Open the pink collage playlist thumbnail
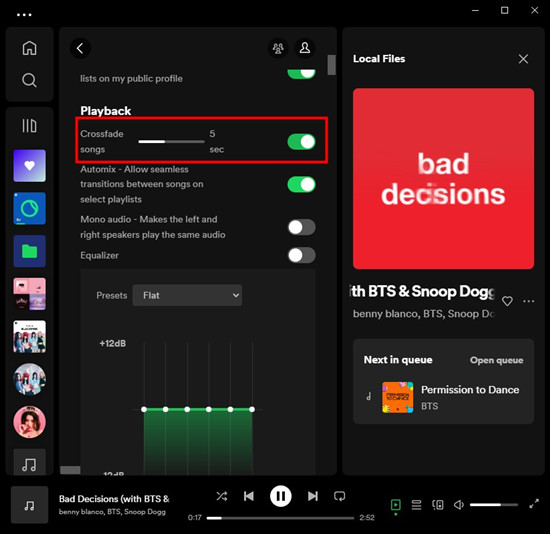Screen dimensions: 550x534 click(29, 294)
